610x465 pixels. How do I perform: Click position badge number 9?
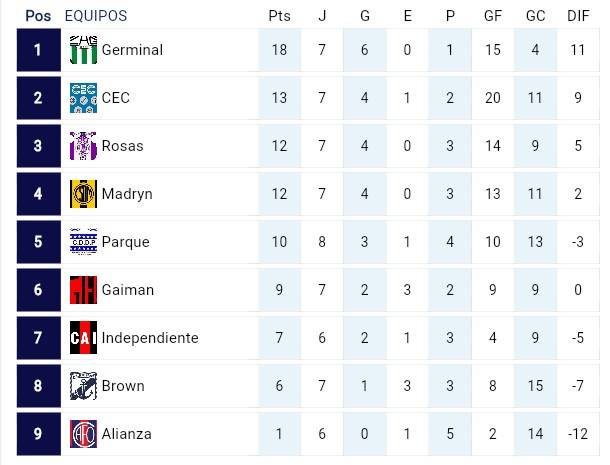click(38, 434)
